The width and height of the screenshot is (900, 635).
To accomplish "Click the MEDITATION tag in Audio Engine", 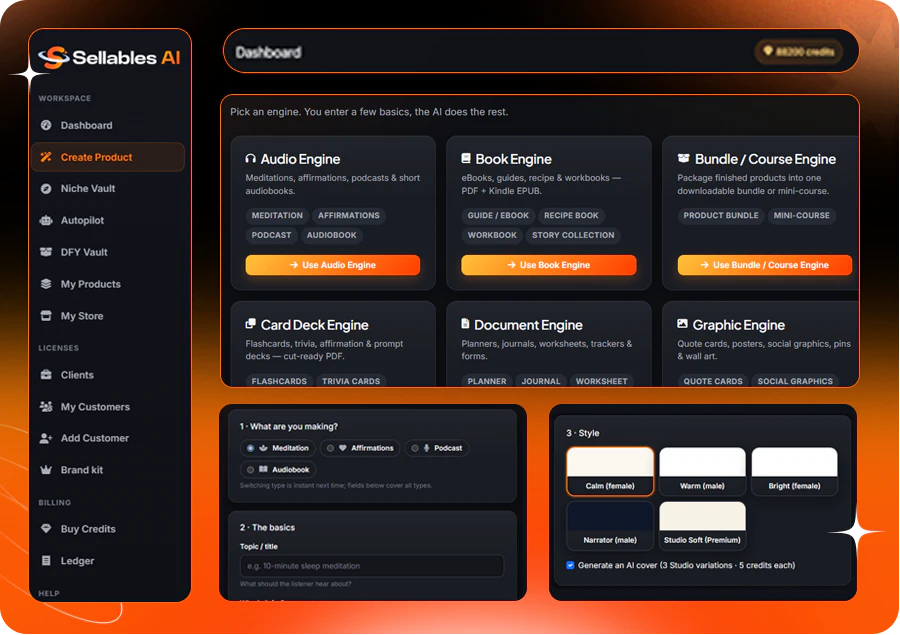I will point(277,215).
